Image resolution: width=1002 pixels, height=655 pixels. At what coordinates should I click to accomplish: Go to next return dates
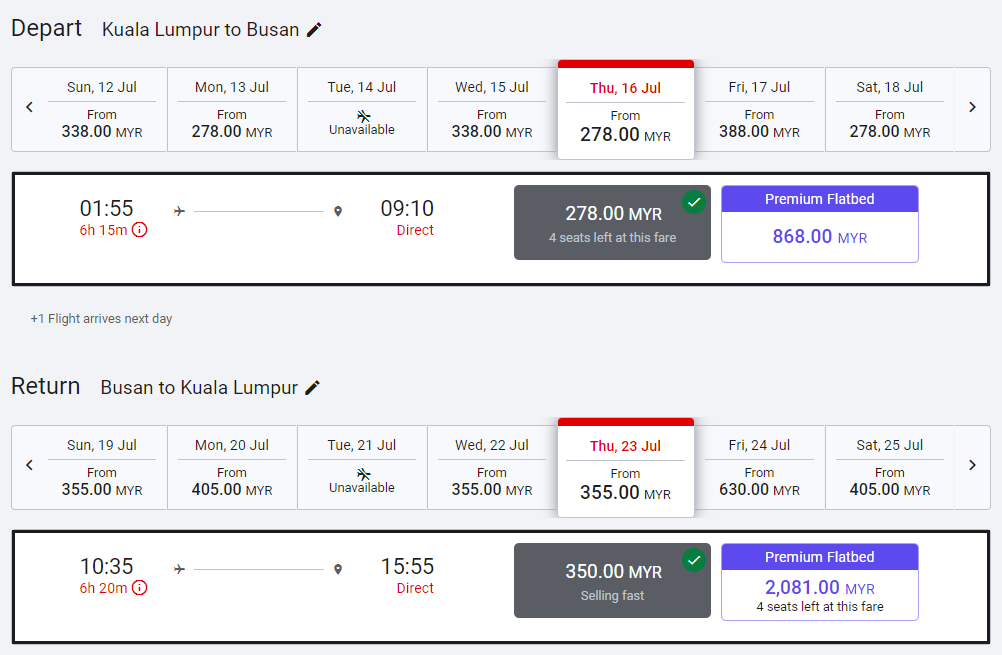coord(972,466)
